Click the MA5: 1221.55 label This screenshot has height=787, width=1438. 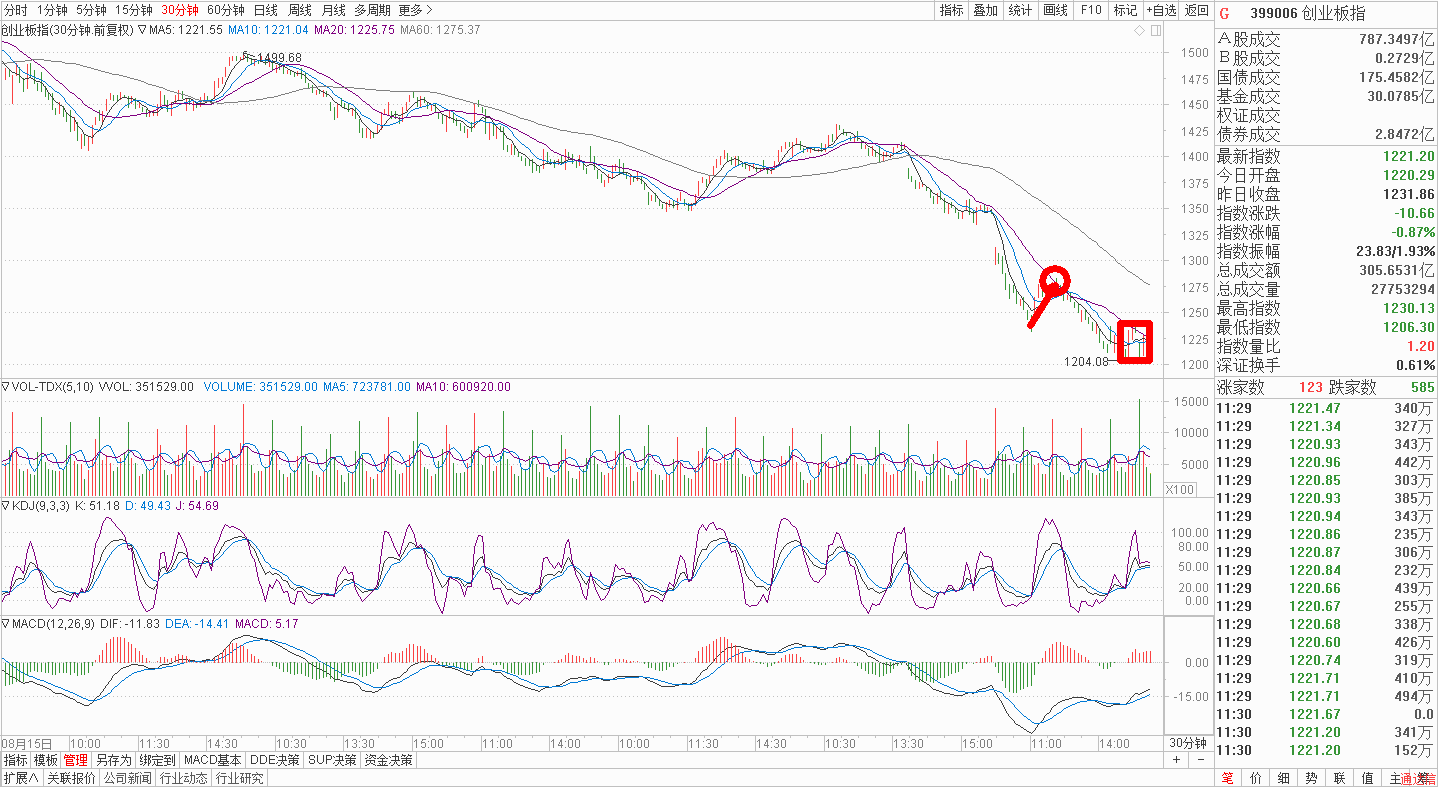click(186, 30)
